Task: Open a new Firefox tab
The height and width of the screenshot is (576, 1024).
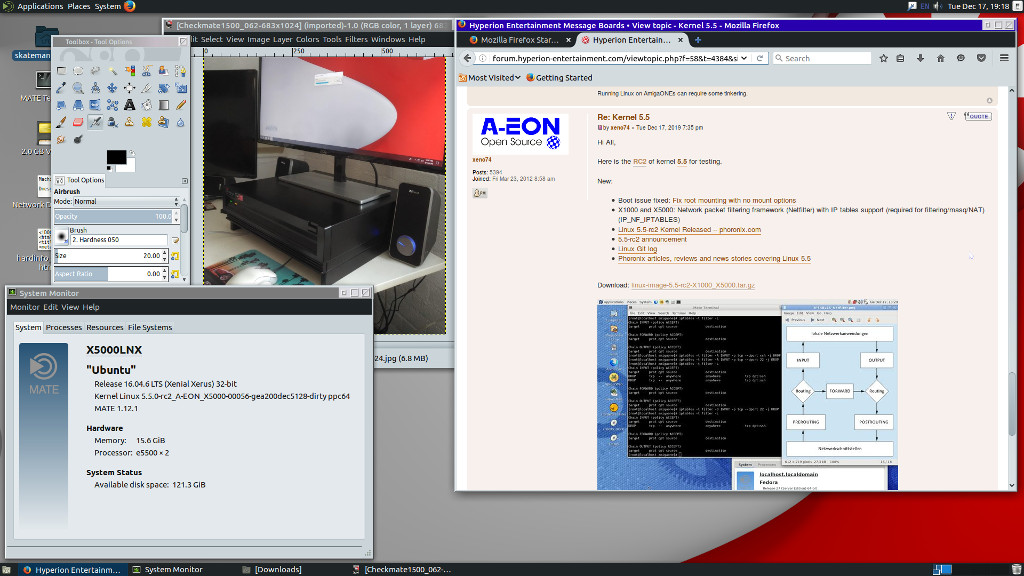Action: click(697, 40)
